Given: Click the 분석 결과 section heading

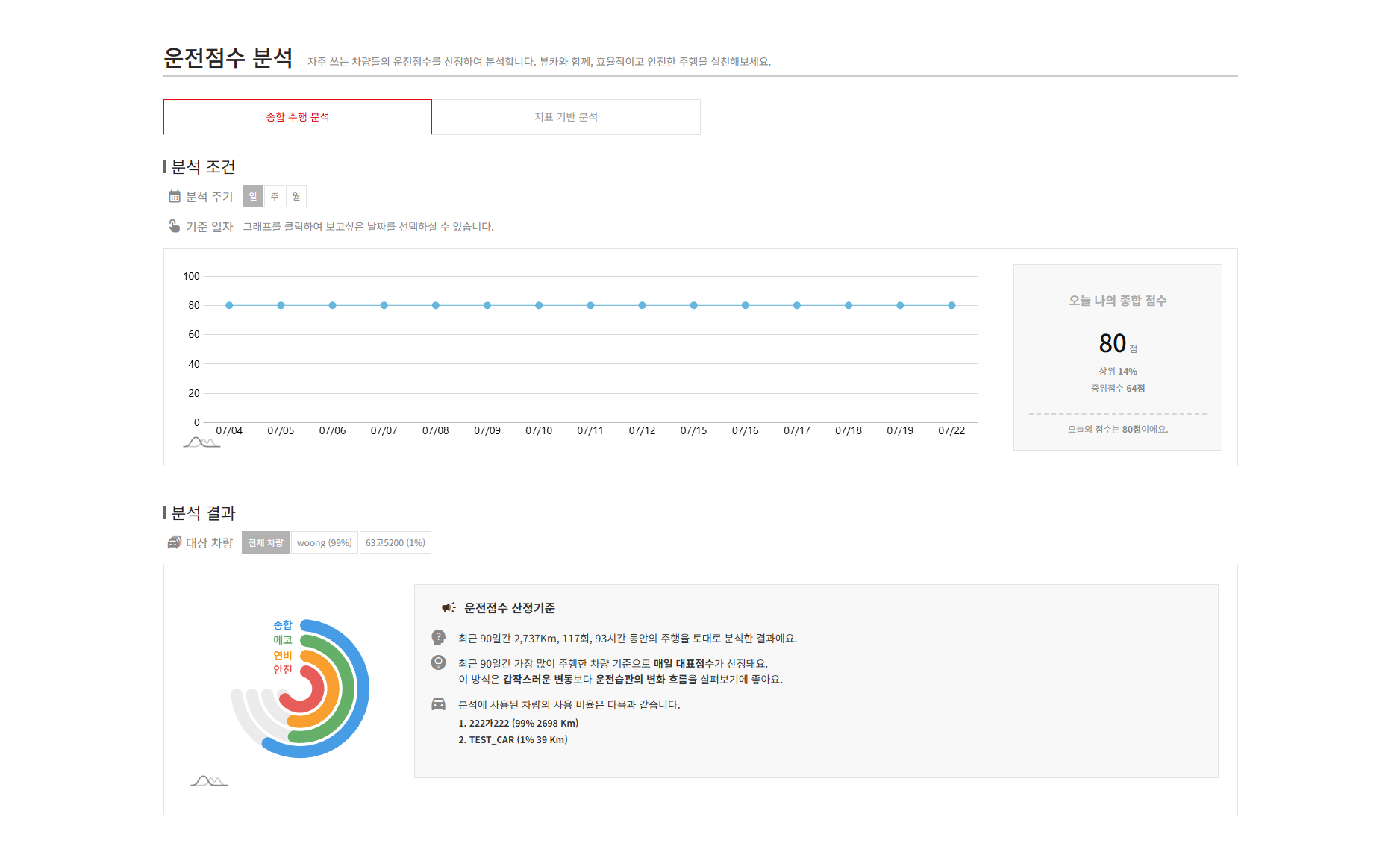Looking at the screenshot, I should pyautogui.click(x=203, y=513).
